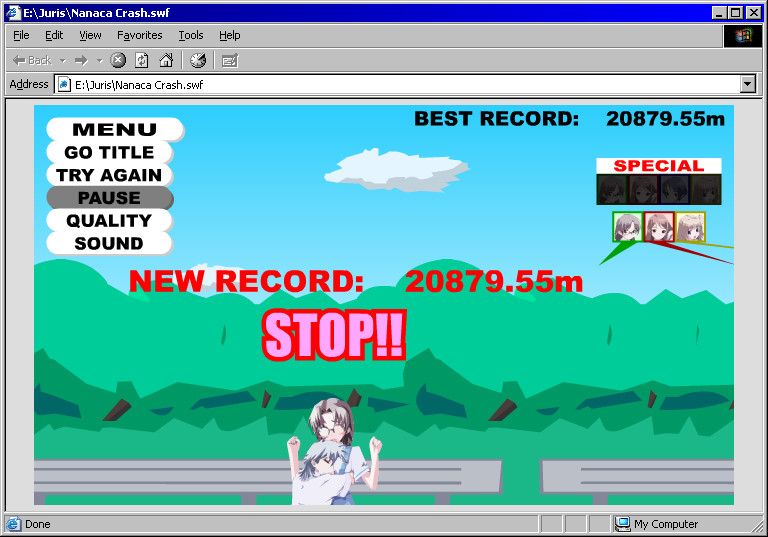The width and height of the screenshot is (768, 537).
Task: Click the Back arrow toolbar button
Action: tap(31, 61)
